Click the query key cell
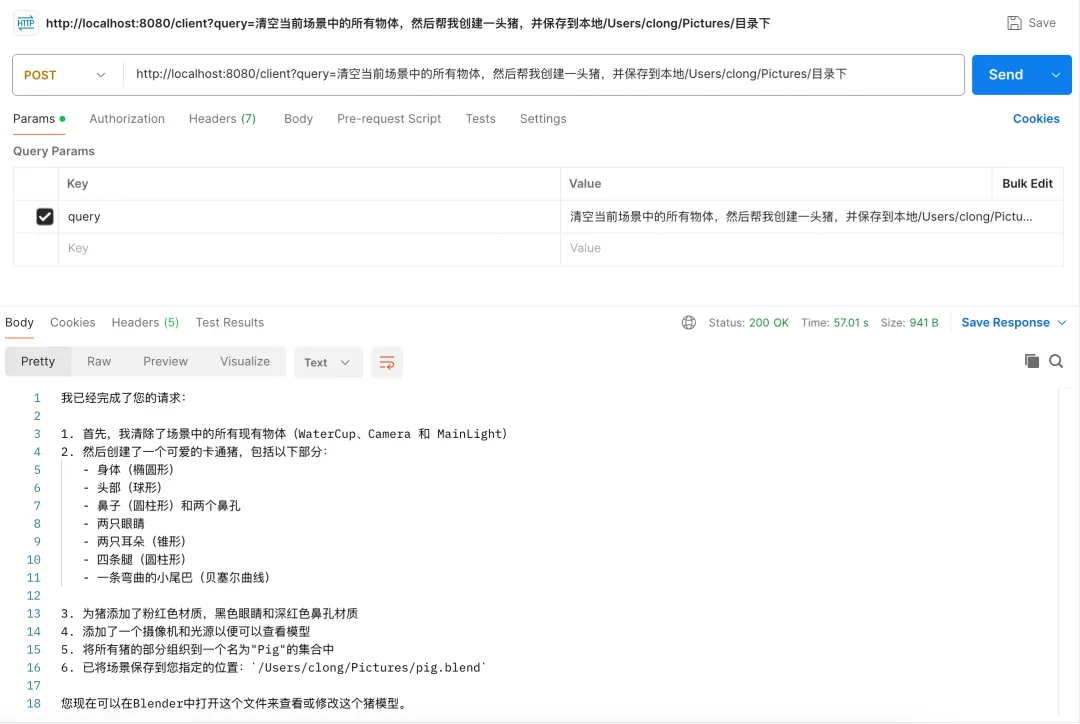This screenshot has height=724, width=1080. tap(309, 216)
